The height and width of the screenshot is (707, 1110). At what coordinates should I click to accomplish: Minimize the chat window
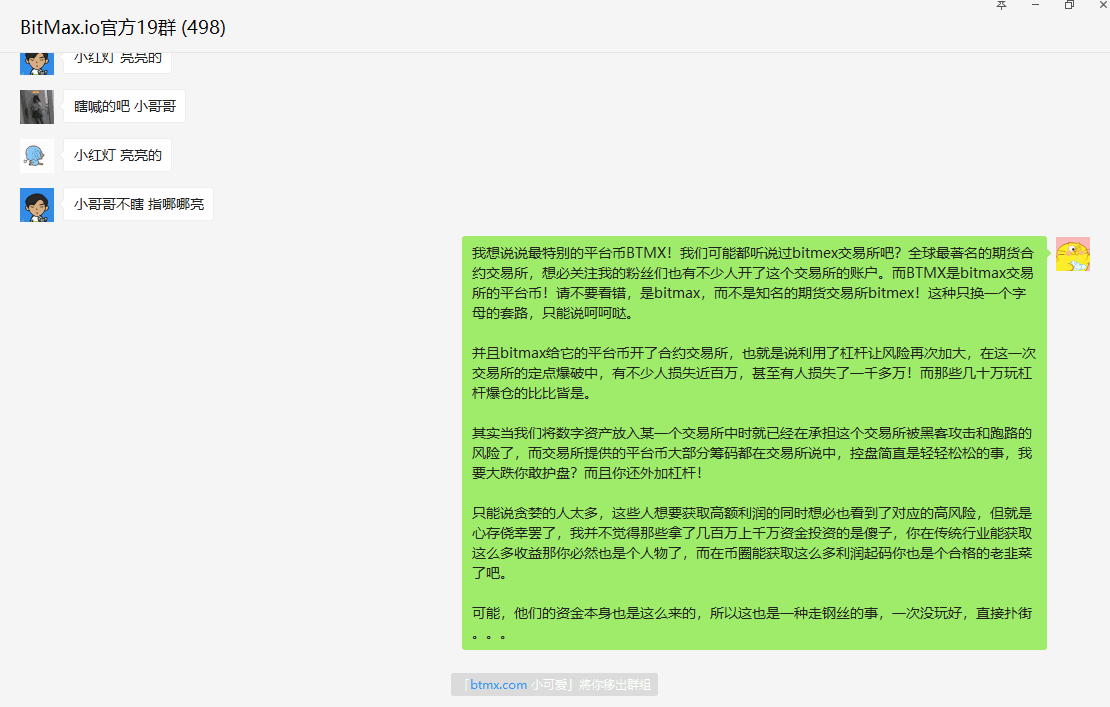point(1035,5)
